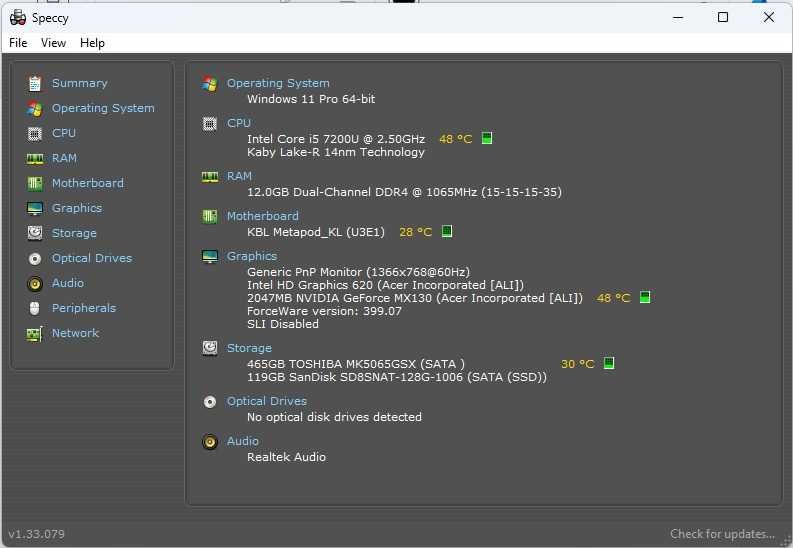Click the 12.0GB Dual-Channel DDR4 text
The height and width of the screenshot is (548, 793).
tap(404, 192)
